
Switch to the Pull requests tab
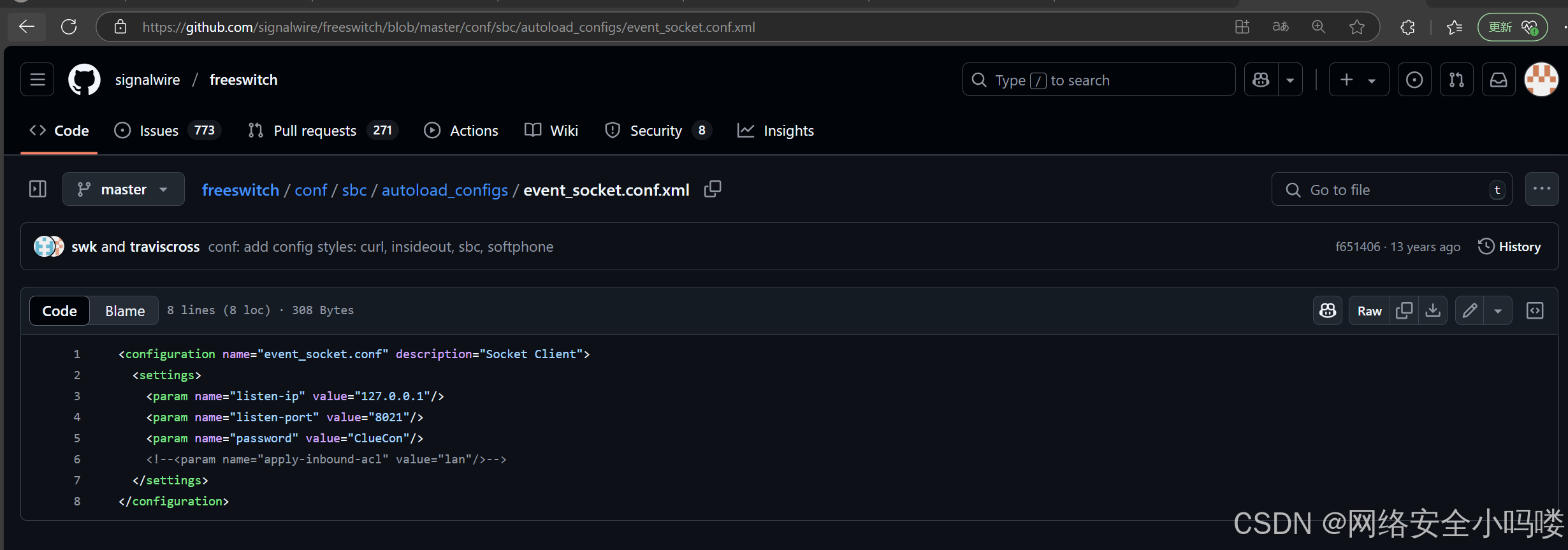point(323,131)
